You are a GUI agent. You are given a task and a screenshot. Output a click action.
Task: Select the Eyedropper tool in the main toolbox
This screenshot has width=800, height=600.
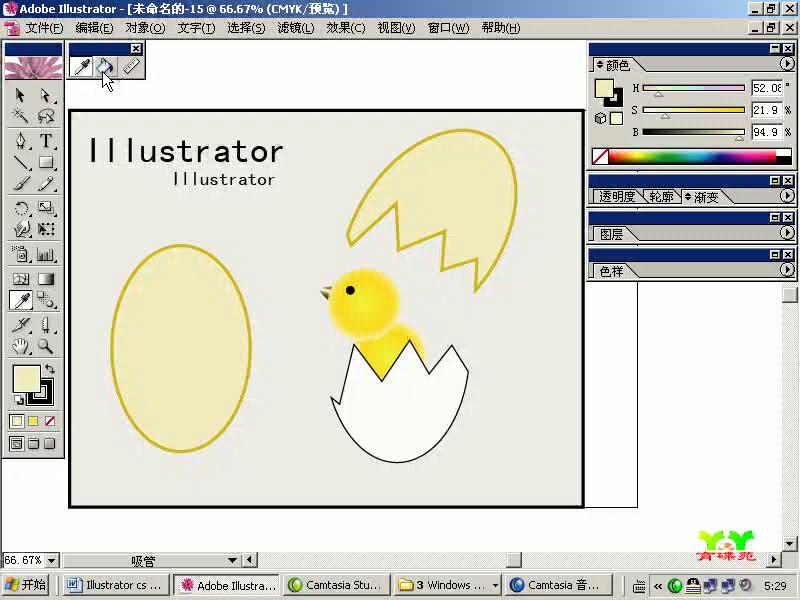pos(20,301)
